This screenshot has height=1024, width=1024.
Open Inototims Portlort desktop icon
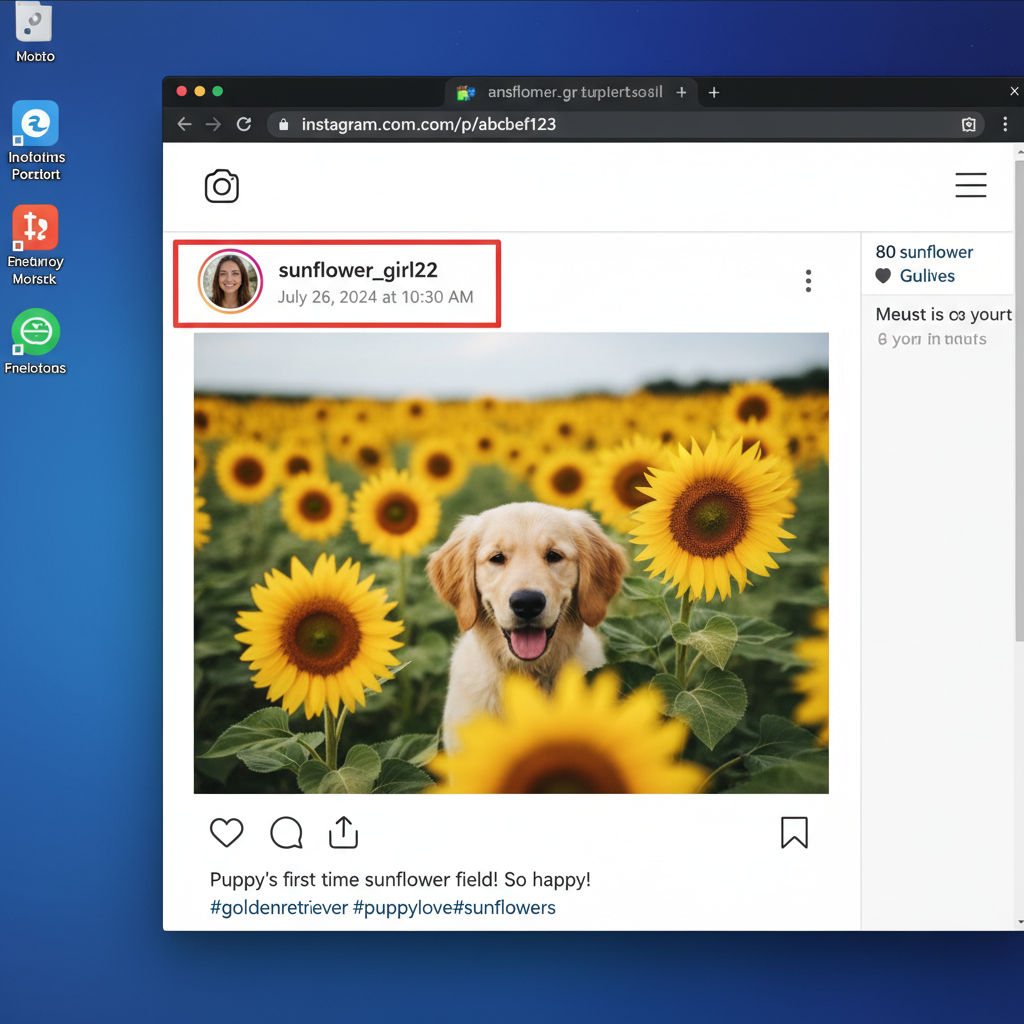click(x=36, y=141)
